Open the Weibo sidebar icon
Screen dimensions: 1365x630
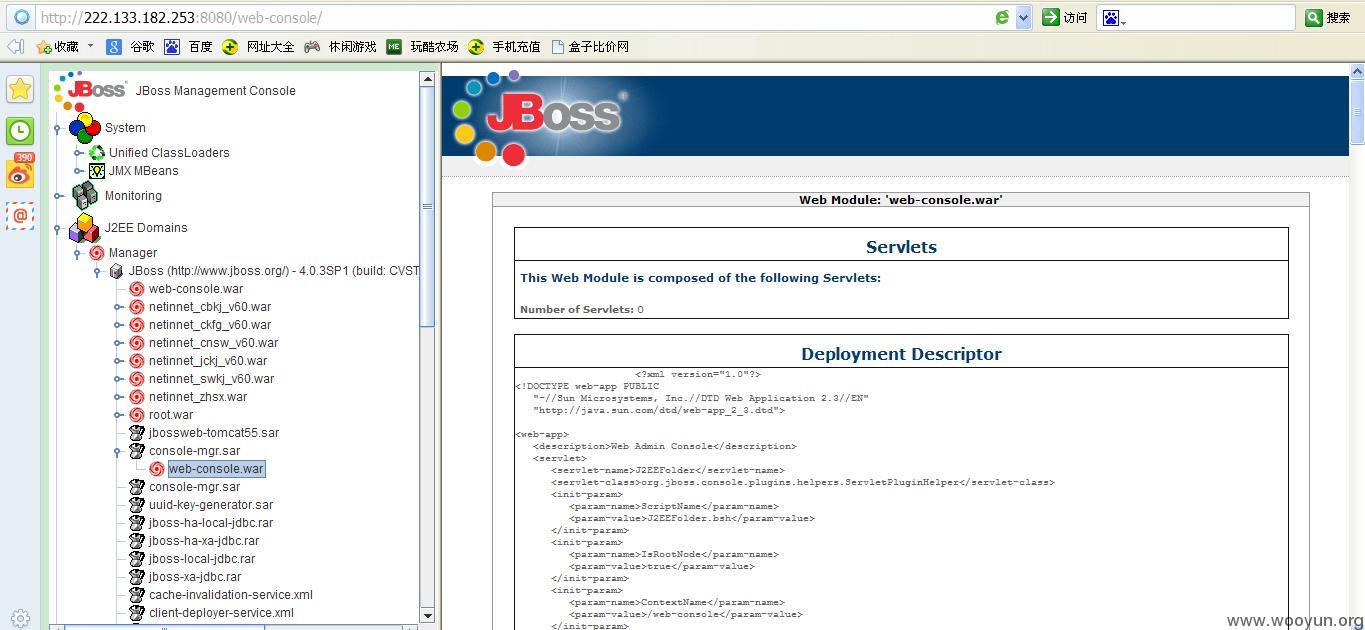point(20,172)
